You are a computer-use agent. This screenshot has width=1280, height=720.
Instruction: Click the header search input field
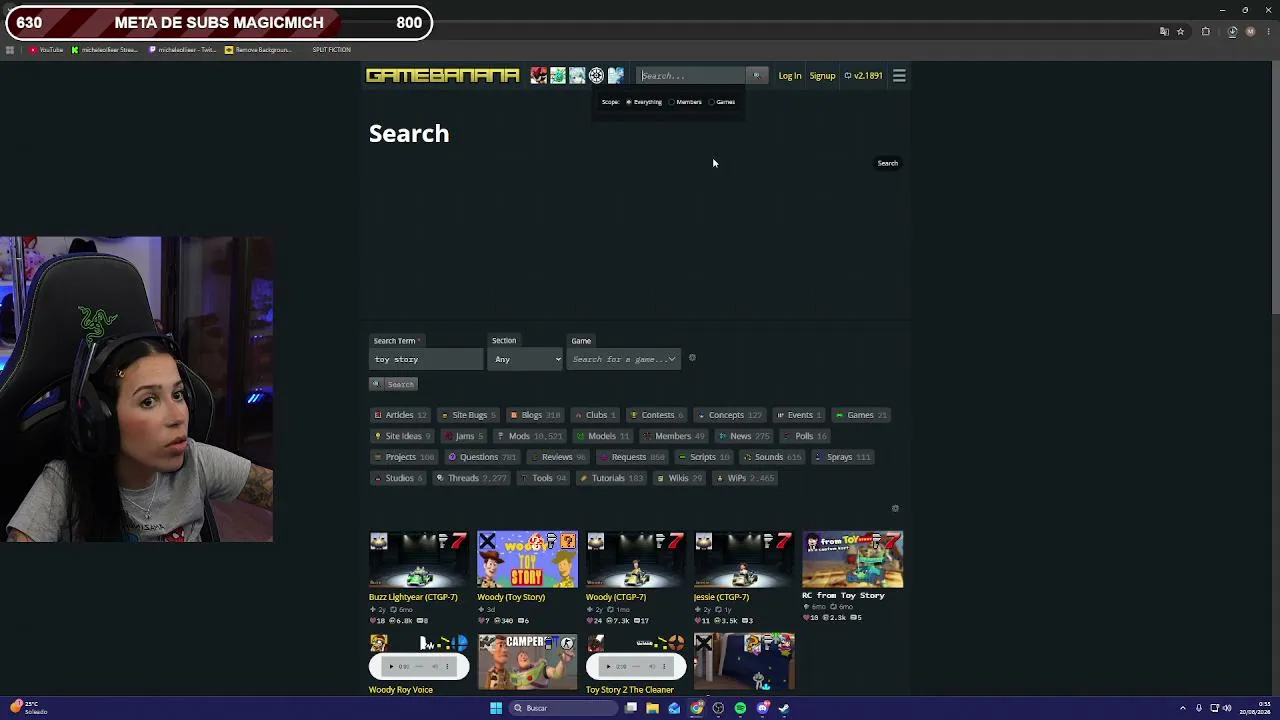click(691, 75)
